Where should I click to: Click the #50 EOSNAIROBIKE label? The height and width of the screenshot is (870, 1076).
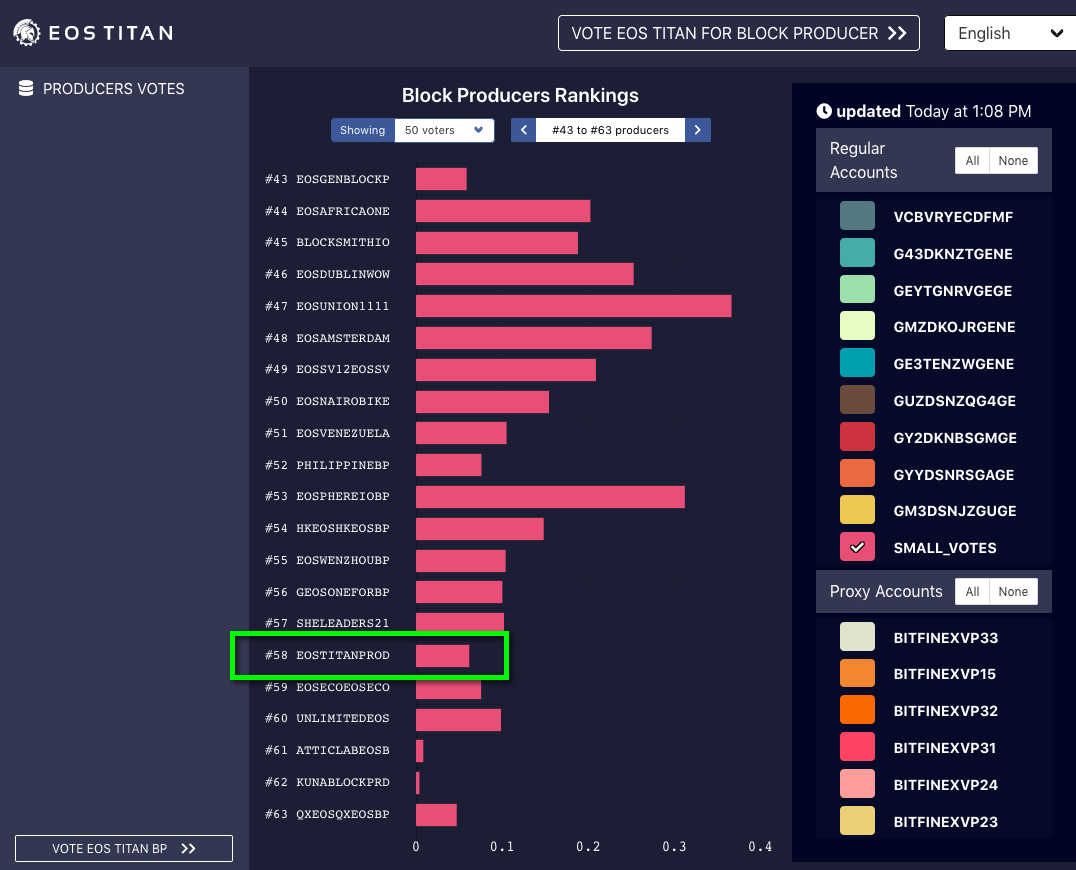point(327,401)
